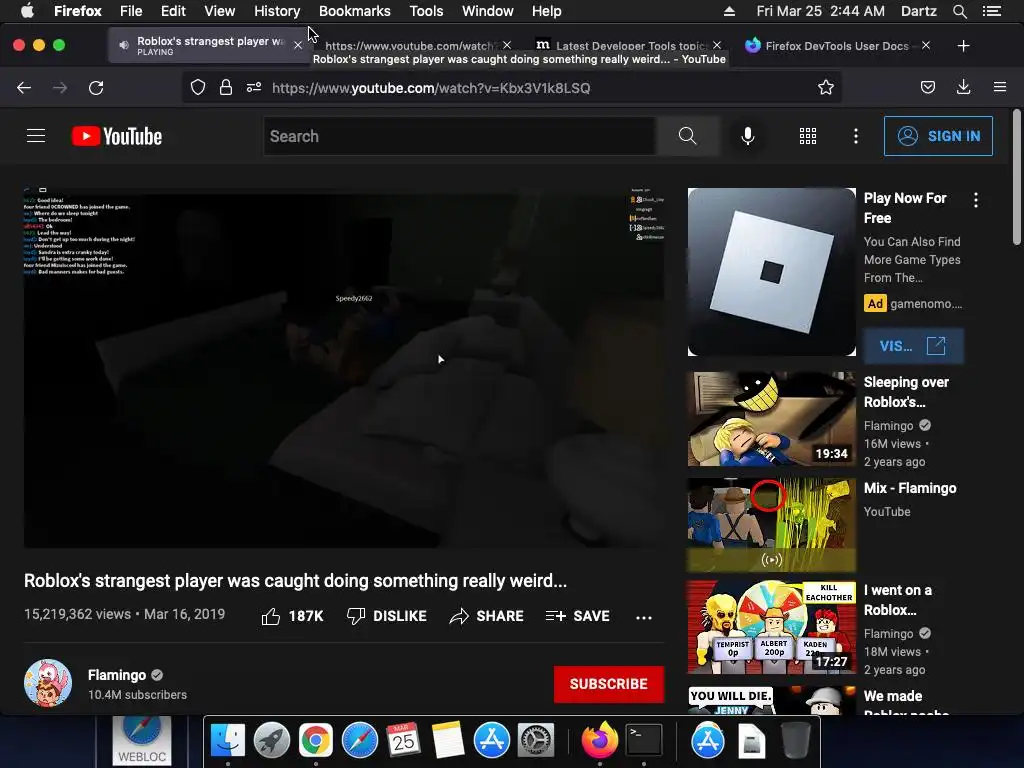Go back with the Firefox back arrow

point(24,88)
